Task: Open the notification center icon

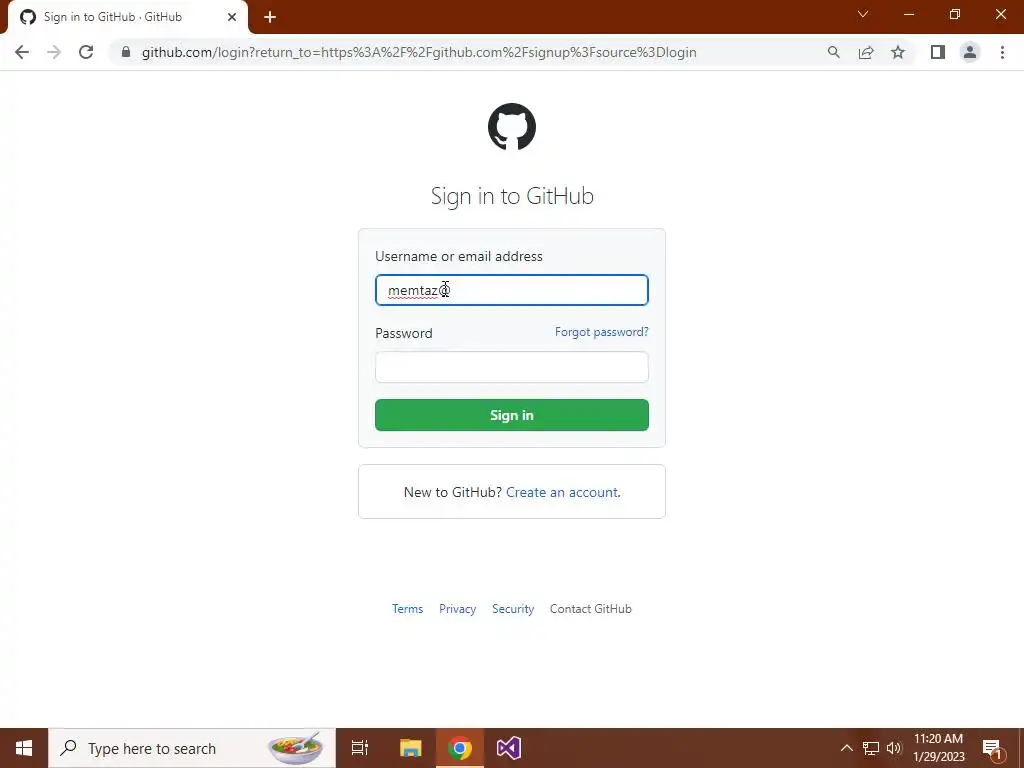Action: [992, 748]
